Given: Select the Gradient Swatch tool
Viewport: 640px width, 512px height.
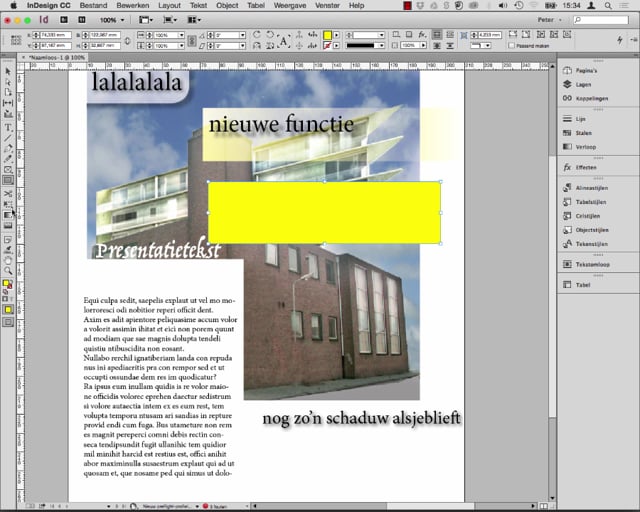Looking at the screenshot, I should pyautogui.click(x=8, y=215).
